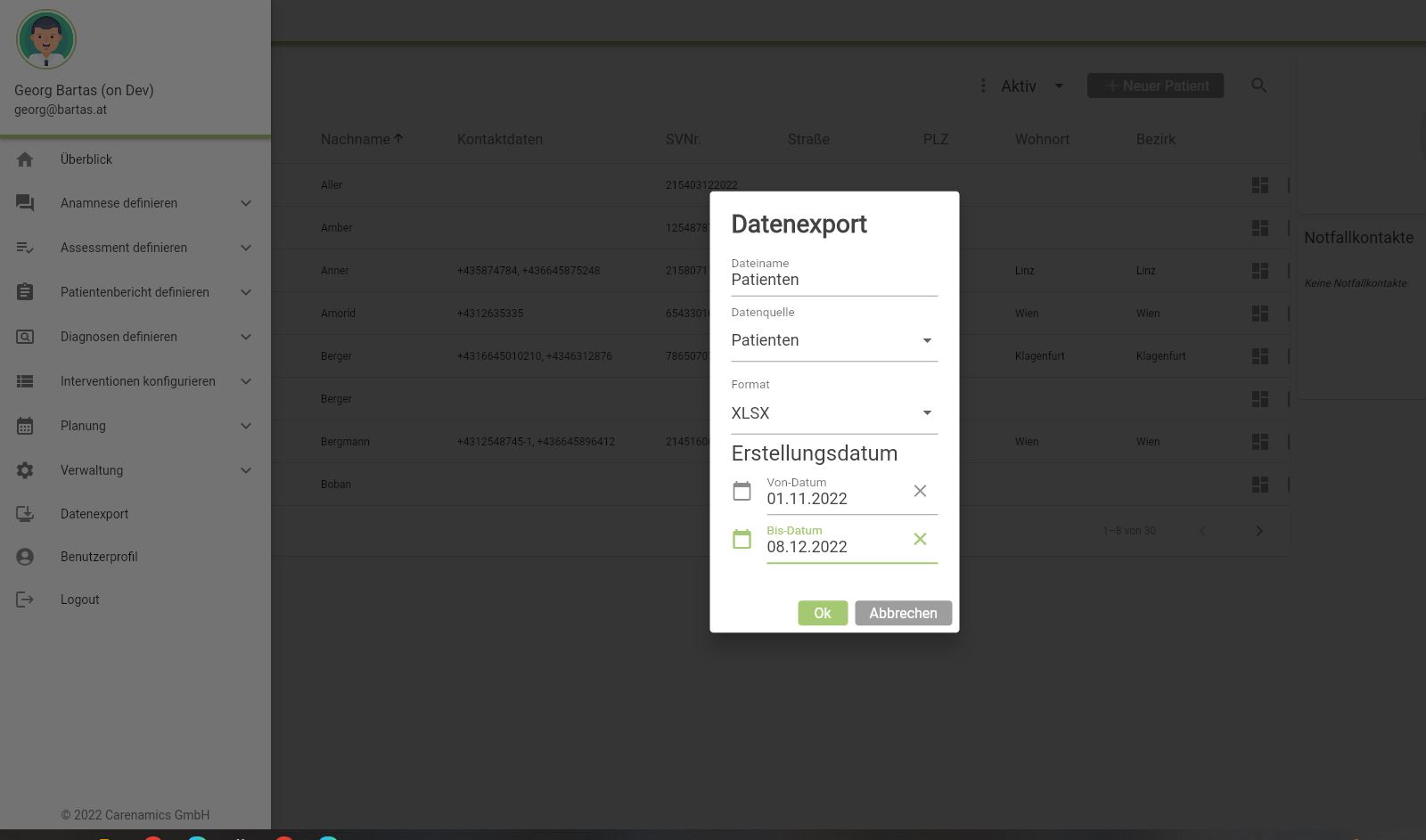Image resolution: width=1426 pixels, height=840 pixels.
Task: Go to next page of patients
Action: pyautogui.click(x=1258, y=531)
